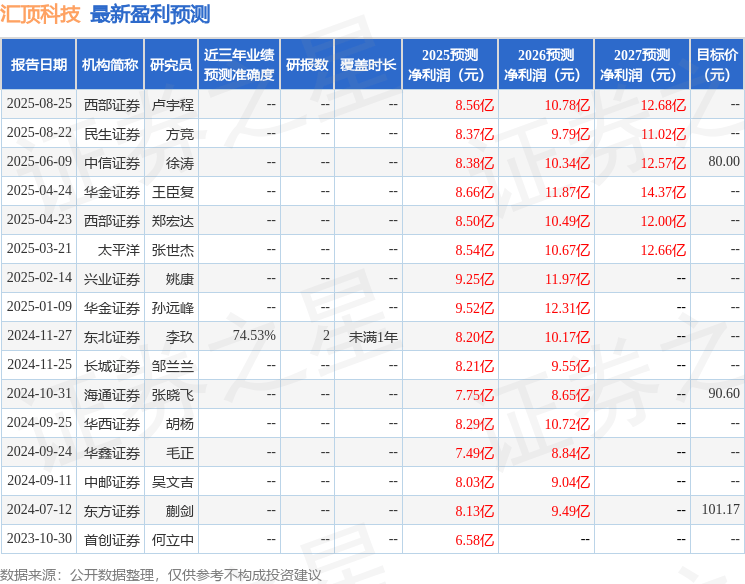Click the 研报数 column header
This screenshot has height=584, width=745.
pyautogui.click(x=307, y=64)
